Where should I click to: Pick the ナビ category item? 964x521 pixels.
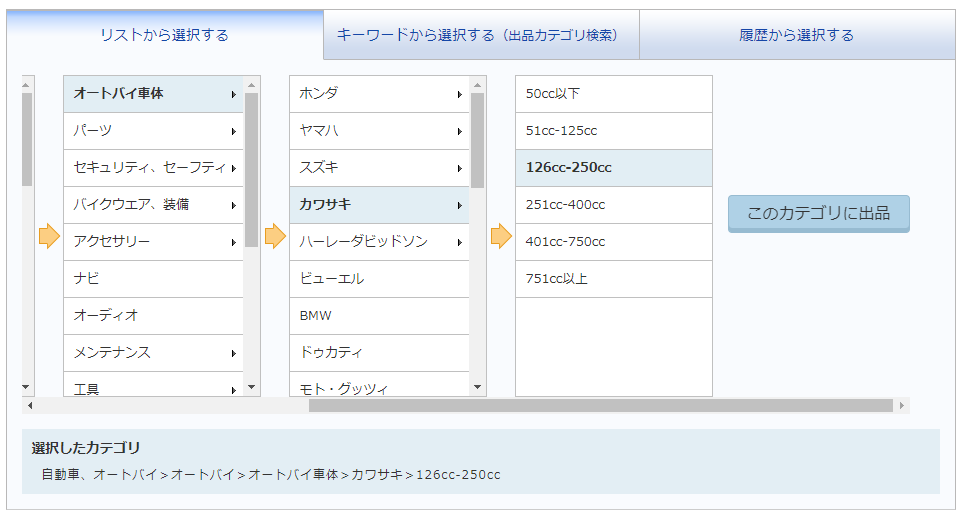click(154, 279)
